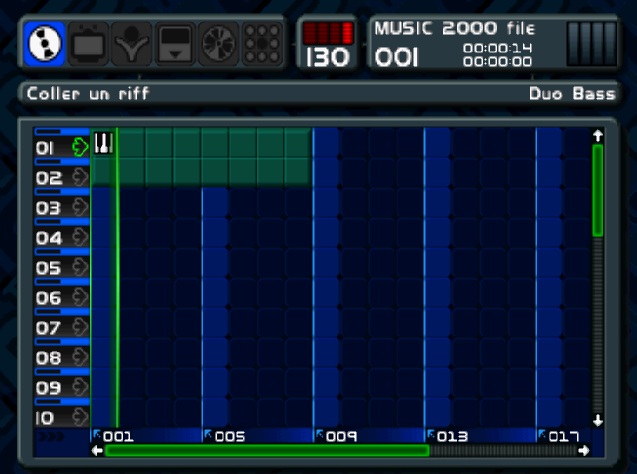Image resolution: width=637 pixels, height=474 pixels.
Task: Toggle the speaker icon on track 05
Action: click(80, 267)
